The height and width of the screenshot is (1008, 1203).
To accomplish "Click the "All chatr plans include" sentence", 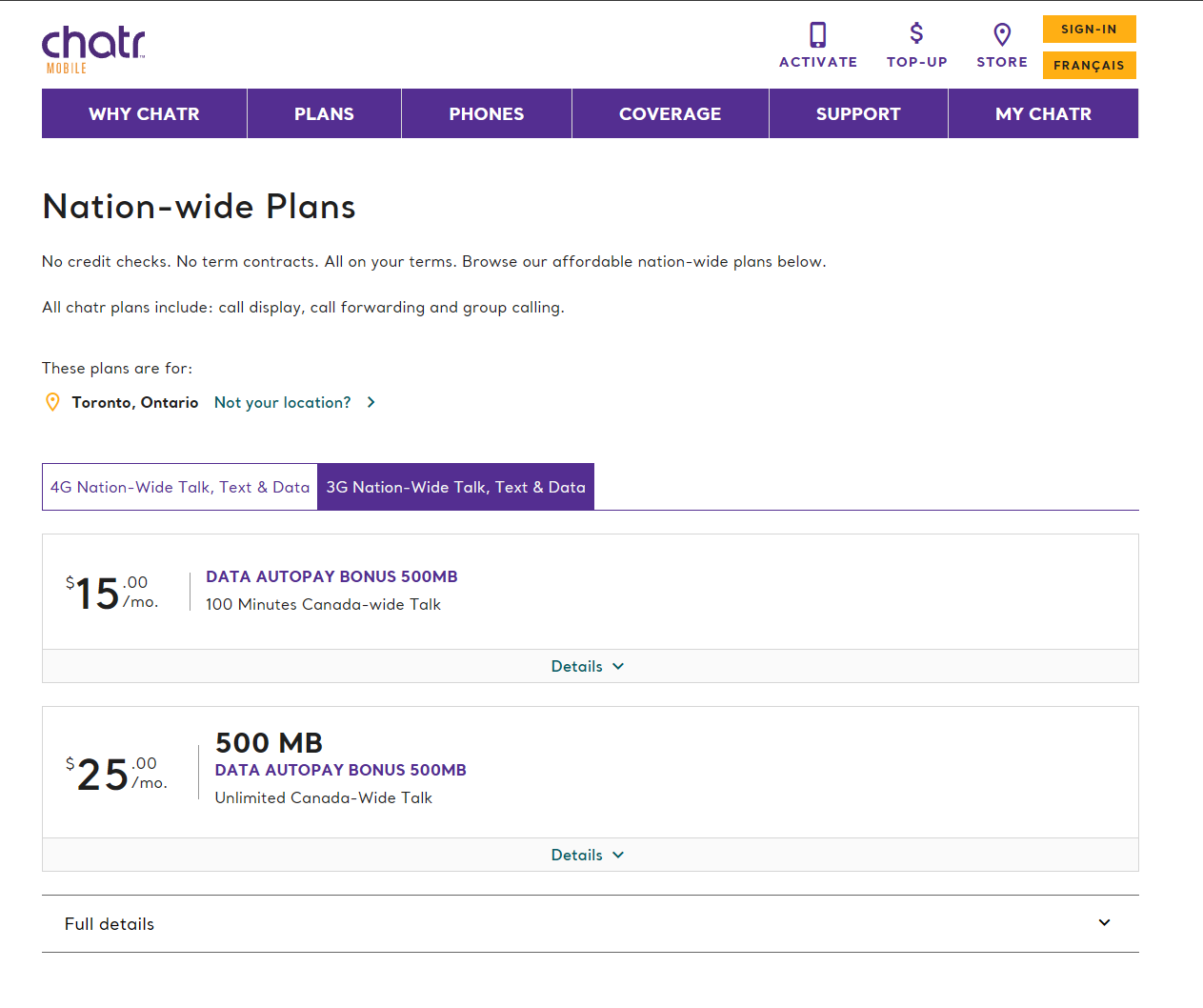I will tap(303, 307).
